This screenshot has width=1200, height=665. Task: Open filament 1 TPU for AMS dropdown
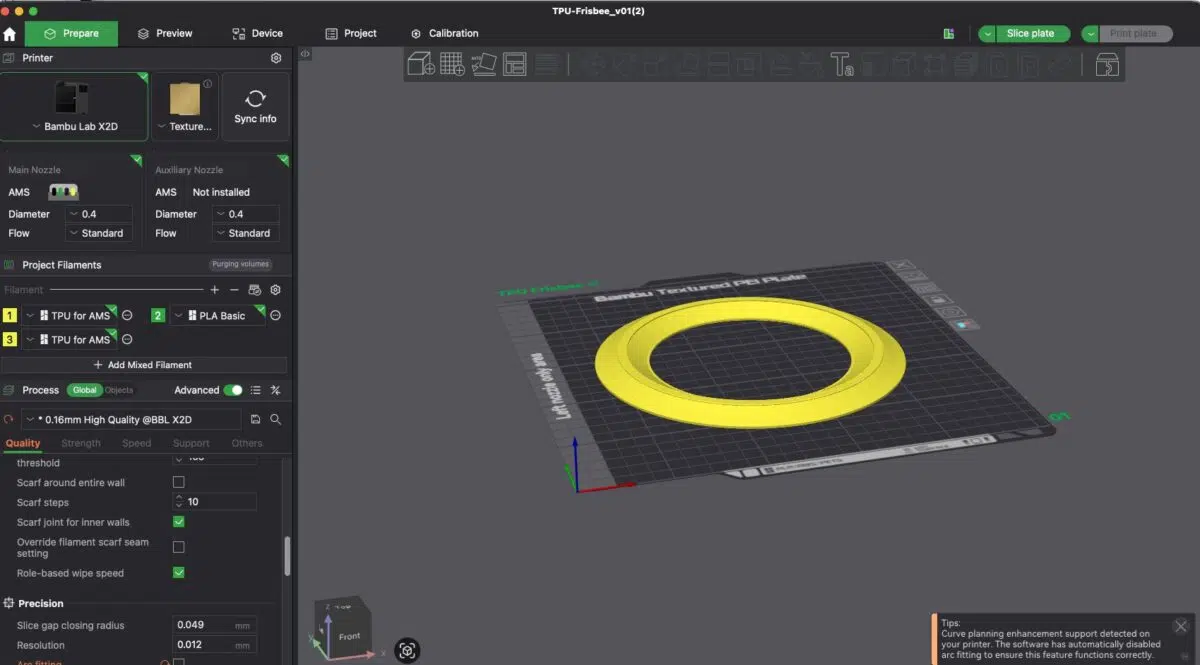coord(71,315)
